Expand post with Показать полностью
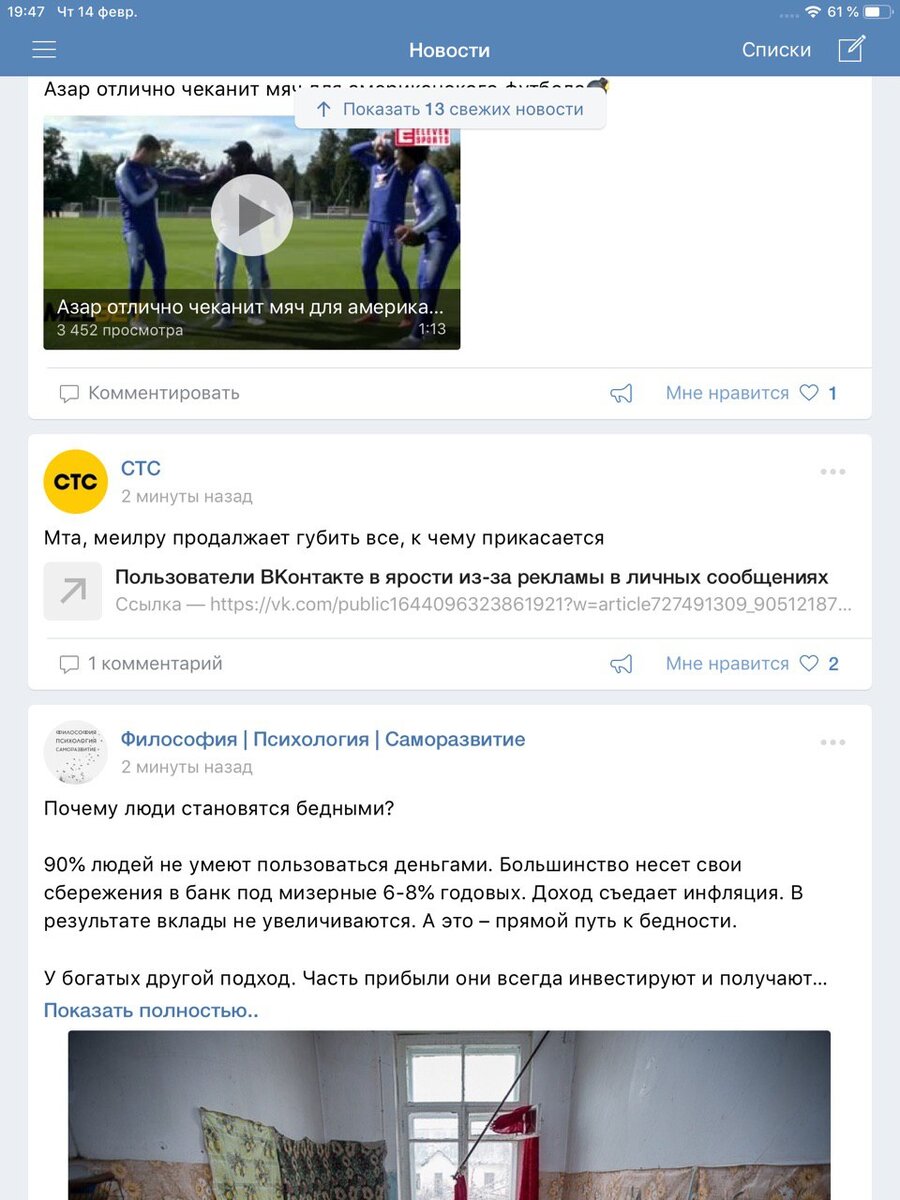Viewport: 900px width, 1200px height. 151,1010
